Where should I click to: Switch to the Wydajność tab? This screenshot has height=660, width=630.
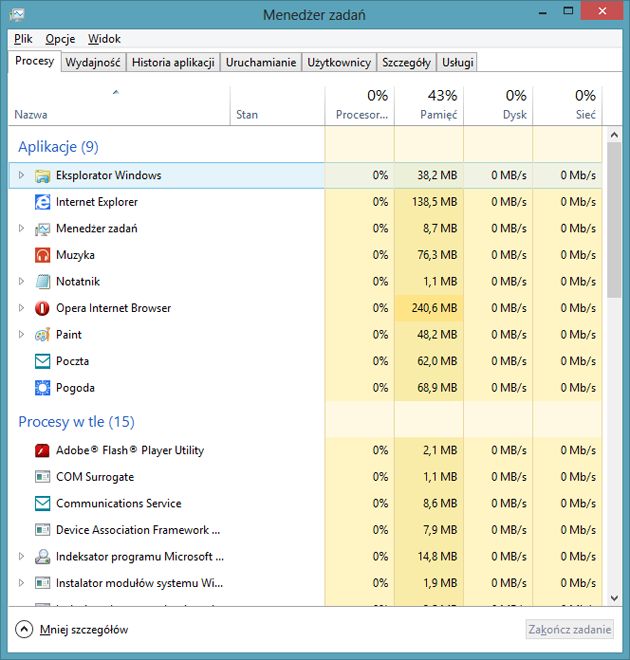93,63
